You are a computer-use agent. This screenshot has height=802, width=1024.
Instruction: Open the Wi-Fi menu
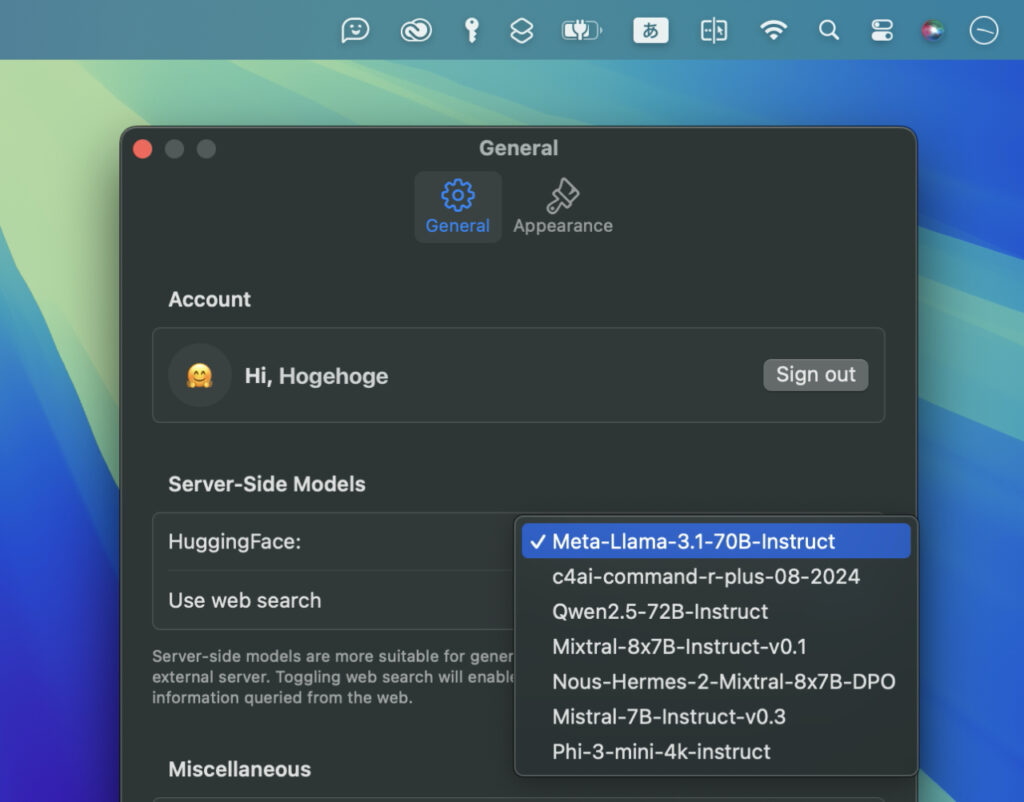pyautogui.click(x=773, y=31)
